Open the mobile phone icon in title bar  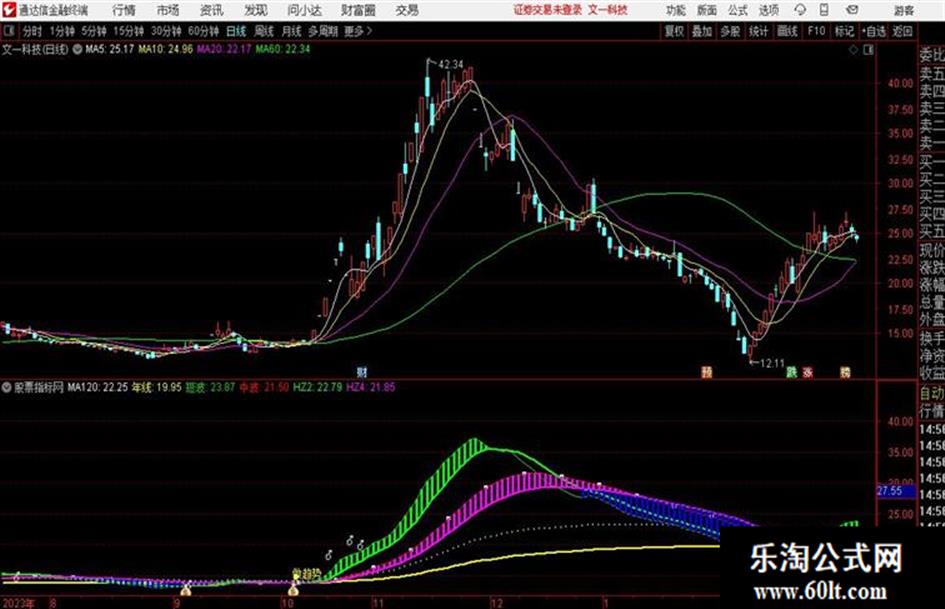coord(824,10)
